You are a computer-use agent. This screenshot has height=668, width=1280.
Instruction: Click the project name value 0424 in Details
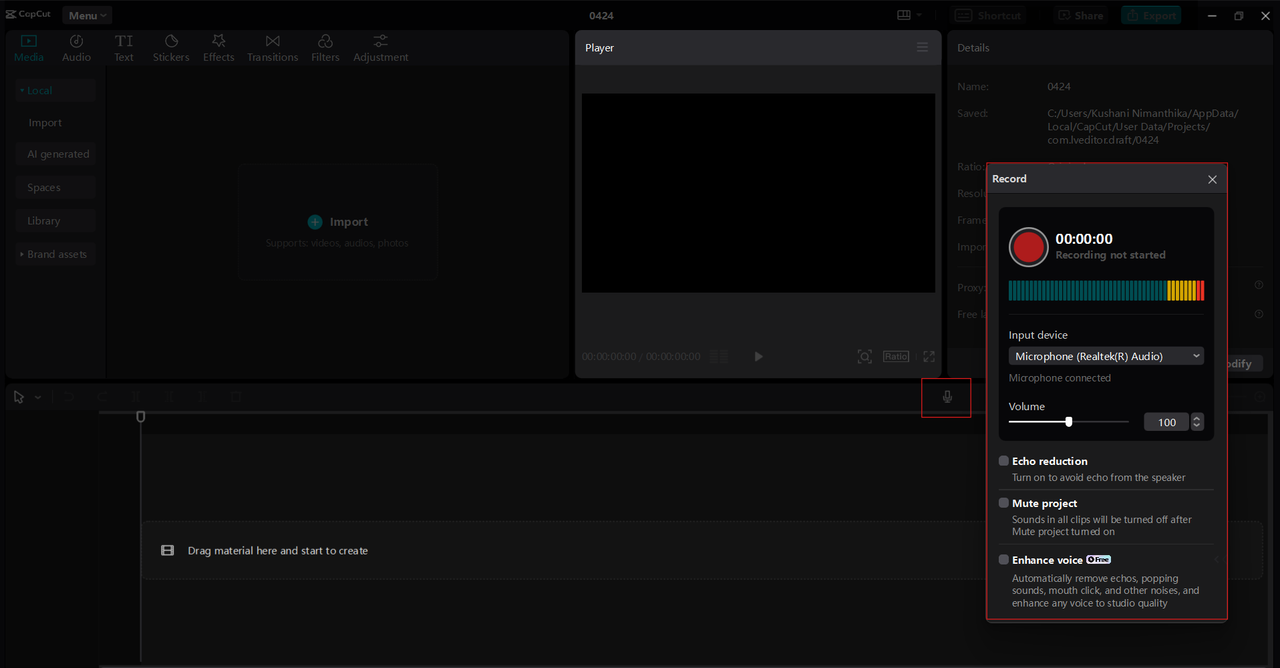(1059, 87)
